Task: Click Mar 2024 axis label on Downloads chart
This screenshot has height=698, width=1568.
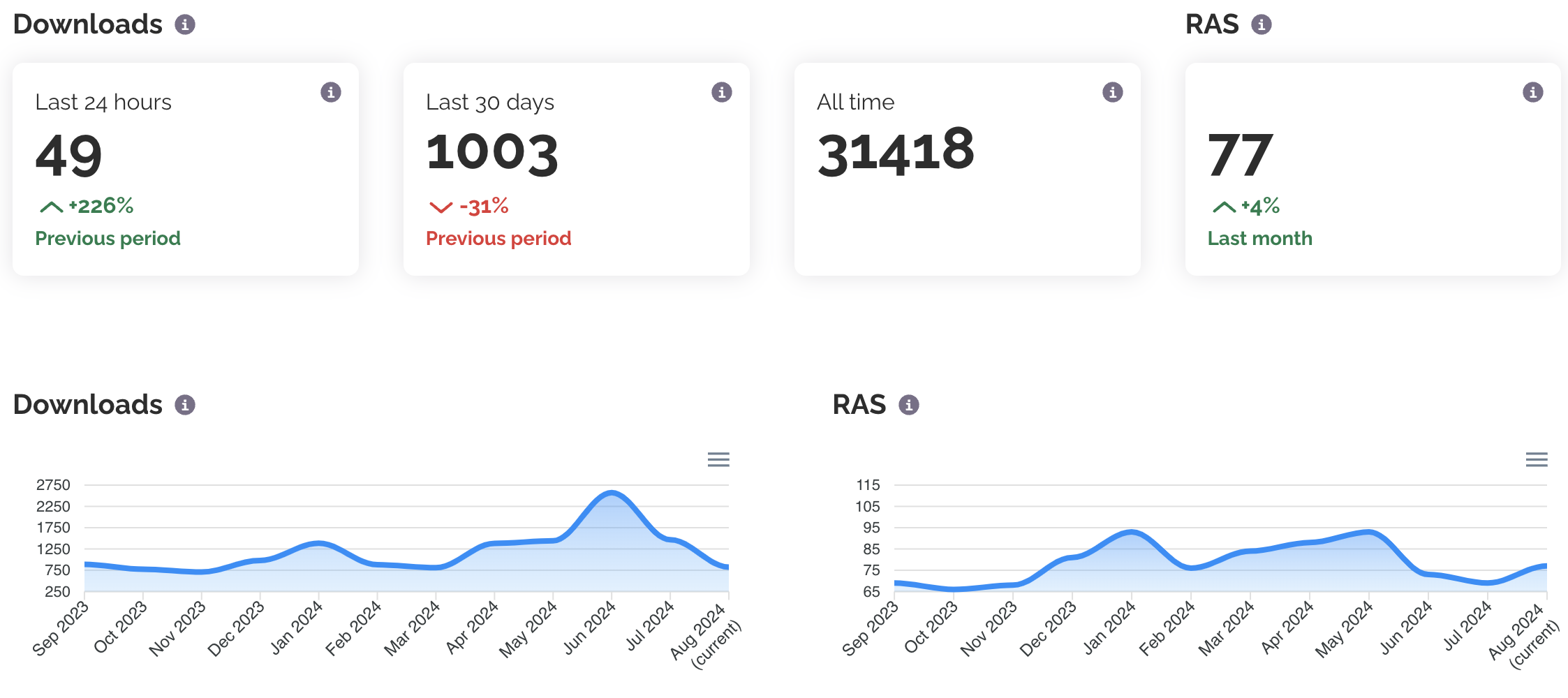Action: tap(412, 629)
